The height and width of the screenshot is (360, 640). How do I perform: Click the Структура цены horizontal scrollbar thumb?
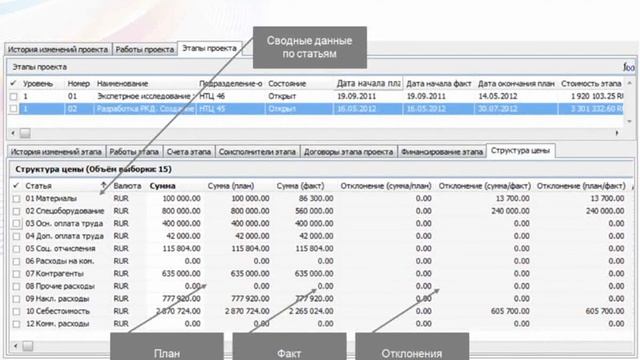[28, 346]
